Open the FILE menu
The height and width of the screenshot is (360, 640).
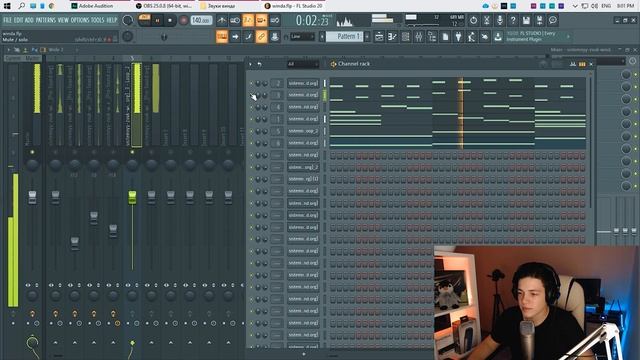click(7, 20)
